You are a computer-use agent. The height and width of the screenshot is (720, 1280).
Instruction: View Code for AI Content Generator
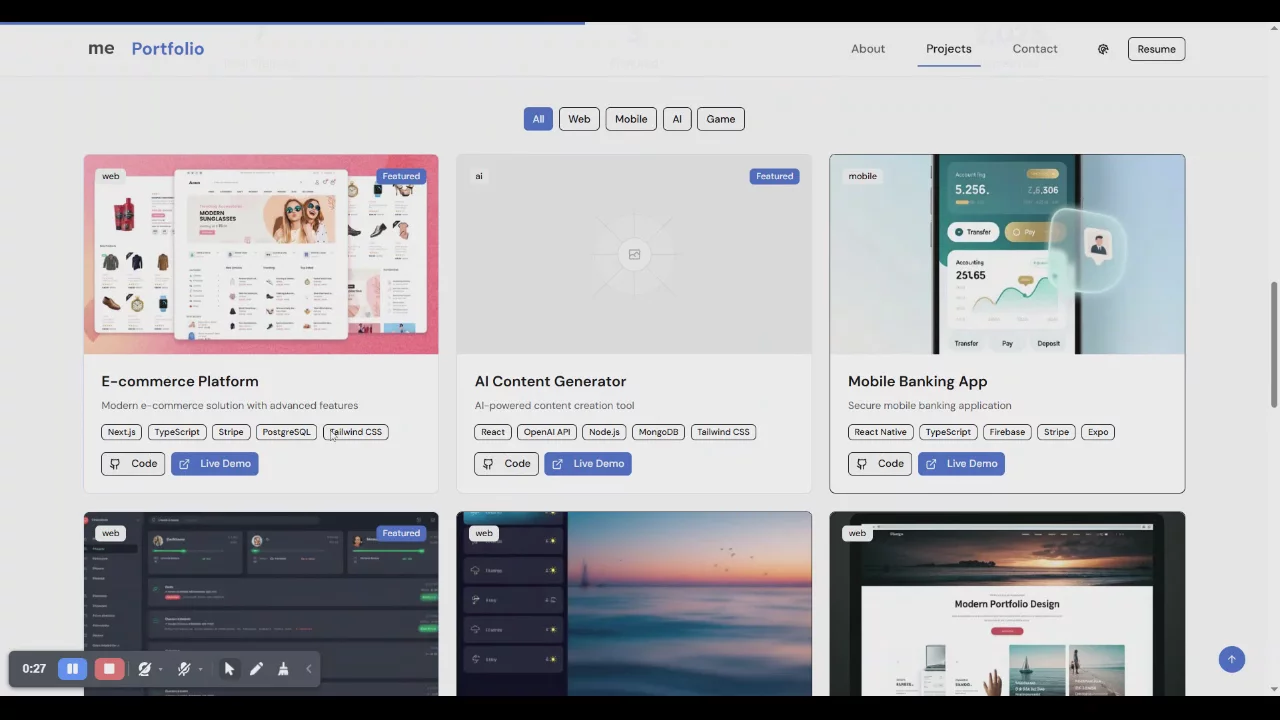[506, 464]
